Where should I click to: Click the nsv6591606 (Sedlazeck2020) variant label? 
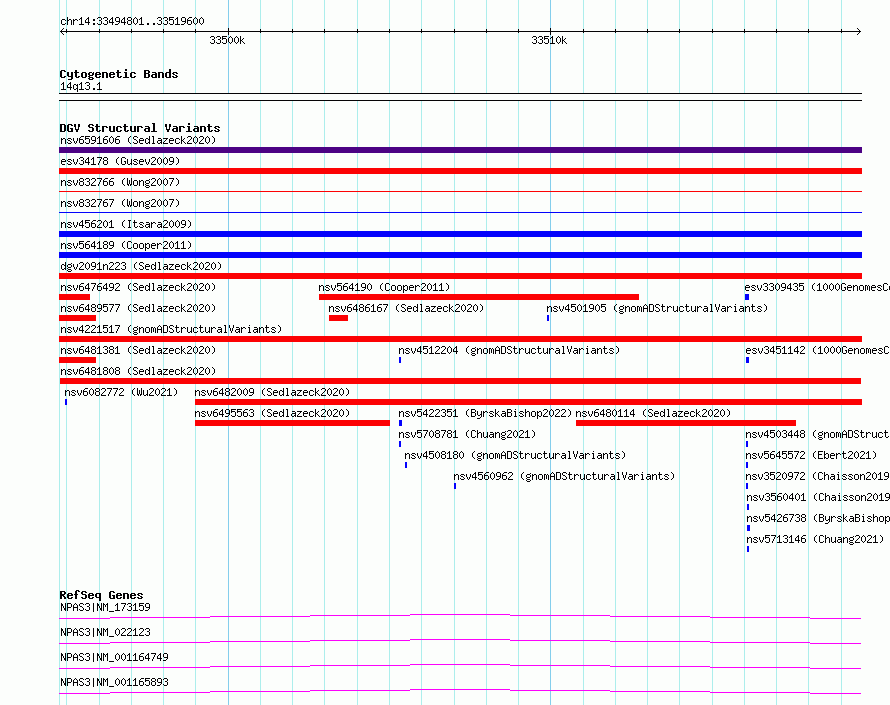click(x=138, y=140)
